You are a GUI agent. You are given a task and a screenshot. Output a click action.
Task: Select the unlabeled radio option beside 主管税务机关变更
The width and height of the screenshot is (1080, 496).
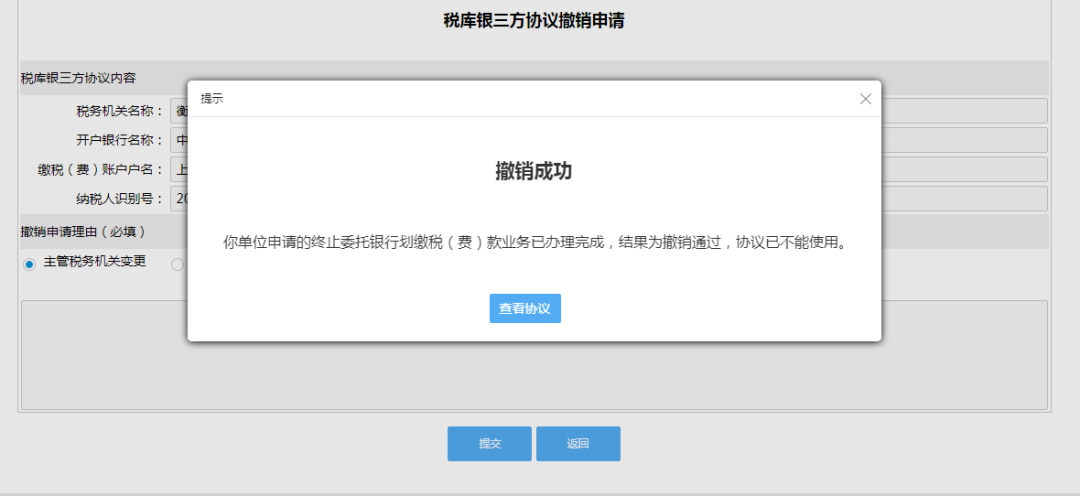click(x=177, y=265)
